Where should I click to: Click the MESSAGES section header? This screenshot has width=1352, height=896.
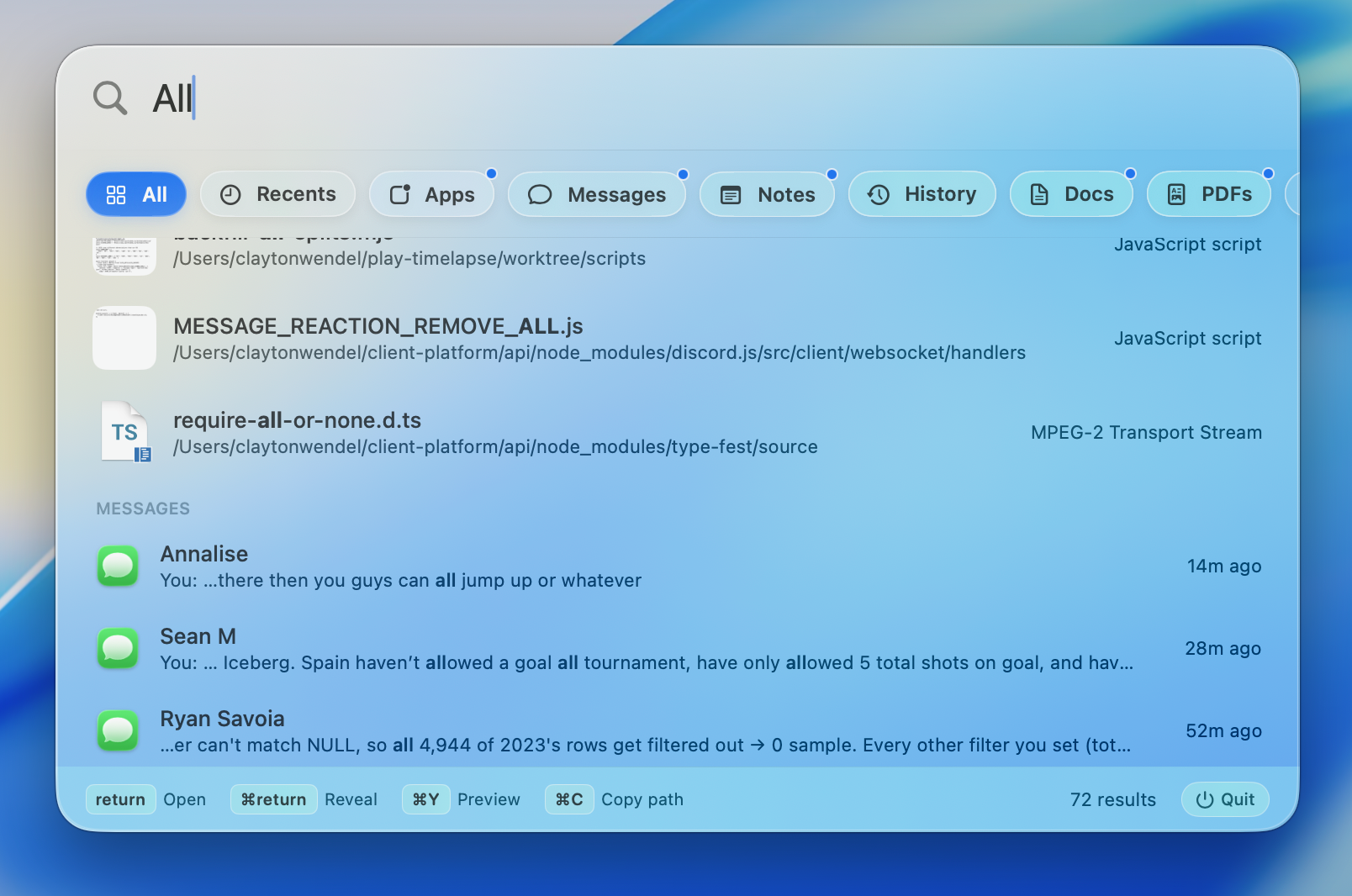(143, 509)
